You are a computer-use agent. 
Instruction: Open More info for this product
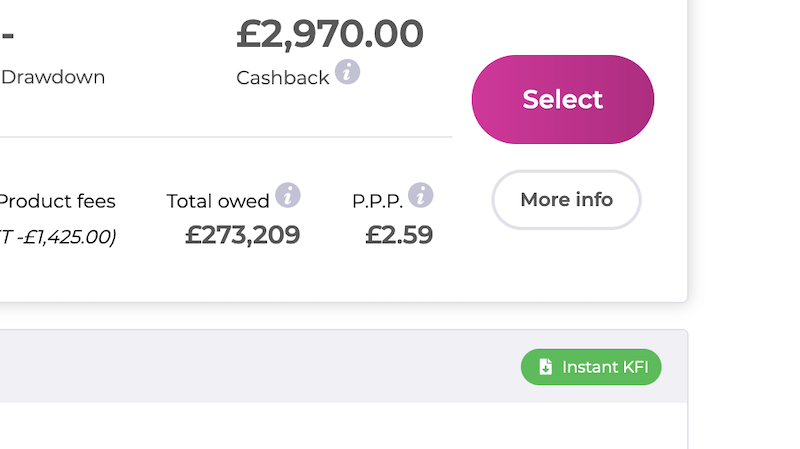[x=566, y=200]
